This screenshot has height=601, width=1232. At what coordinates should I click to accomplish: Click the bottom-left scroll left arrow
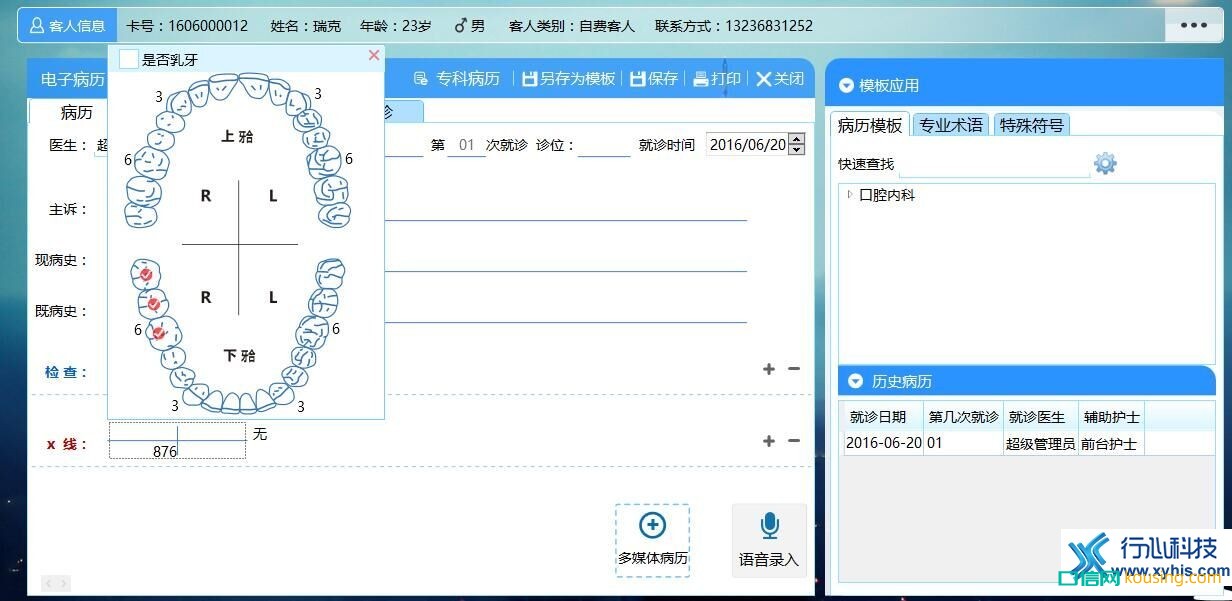(48, 583)
